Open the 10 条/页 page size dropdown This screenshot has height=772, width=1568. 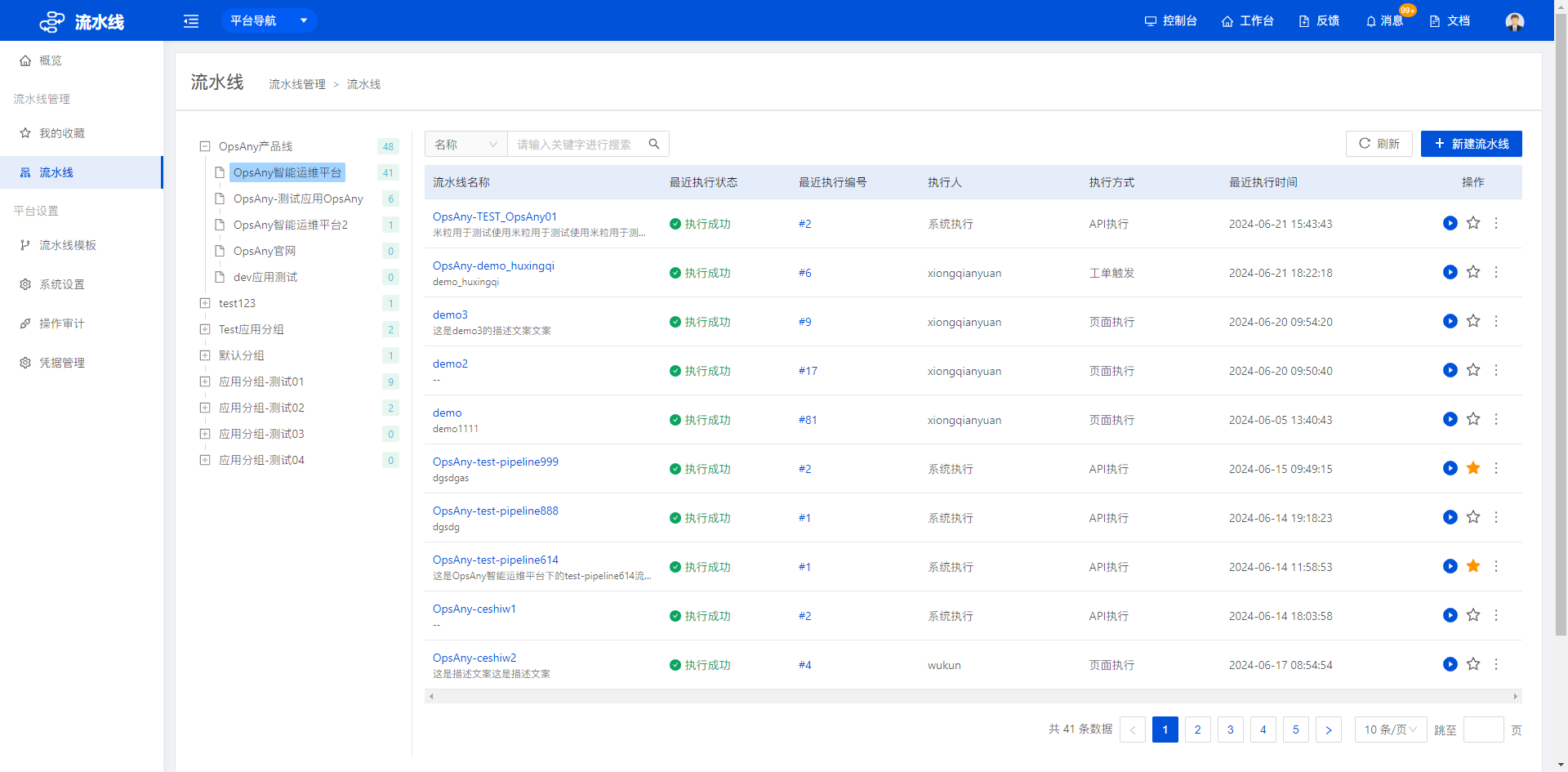tap(1391, 730)
